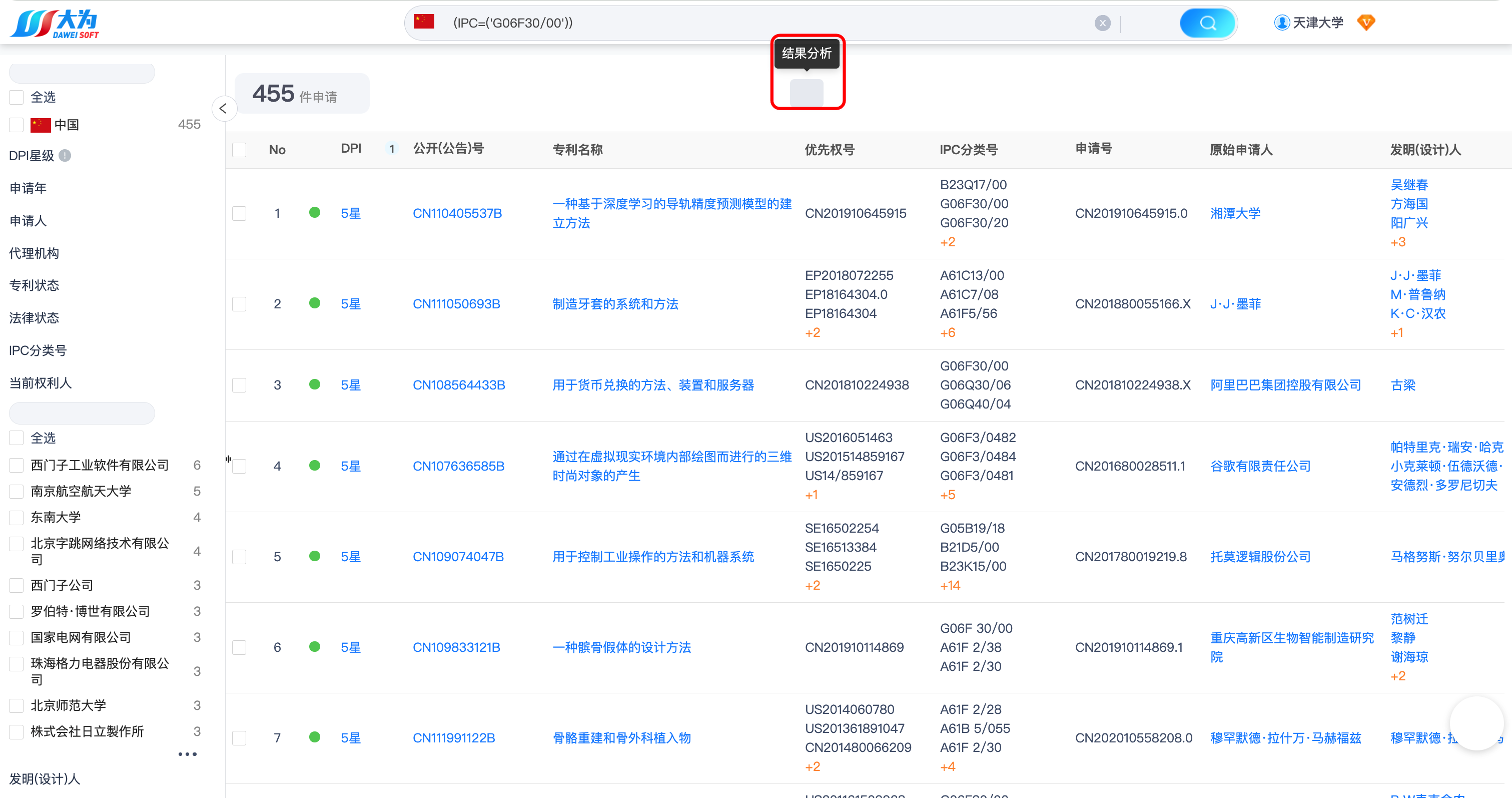Sort by 公开(公告)号 column header

(x=448, y=149)
